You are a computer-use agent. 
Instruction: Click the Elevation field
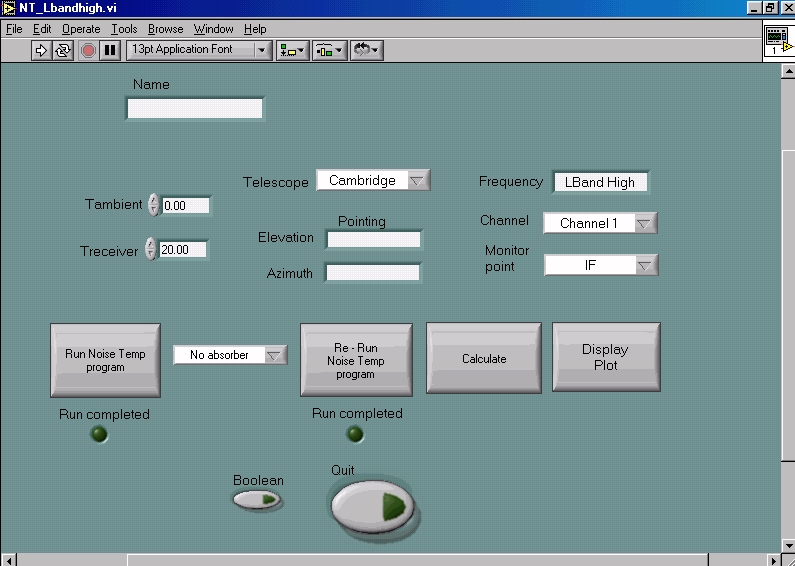point(374,239)
